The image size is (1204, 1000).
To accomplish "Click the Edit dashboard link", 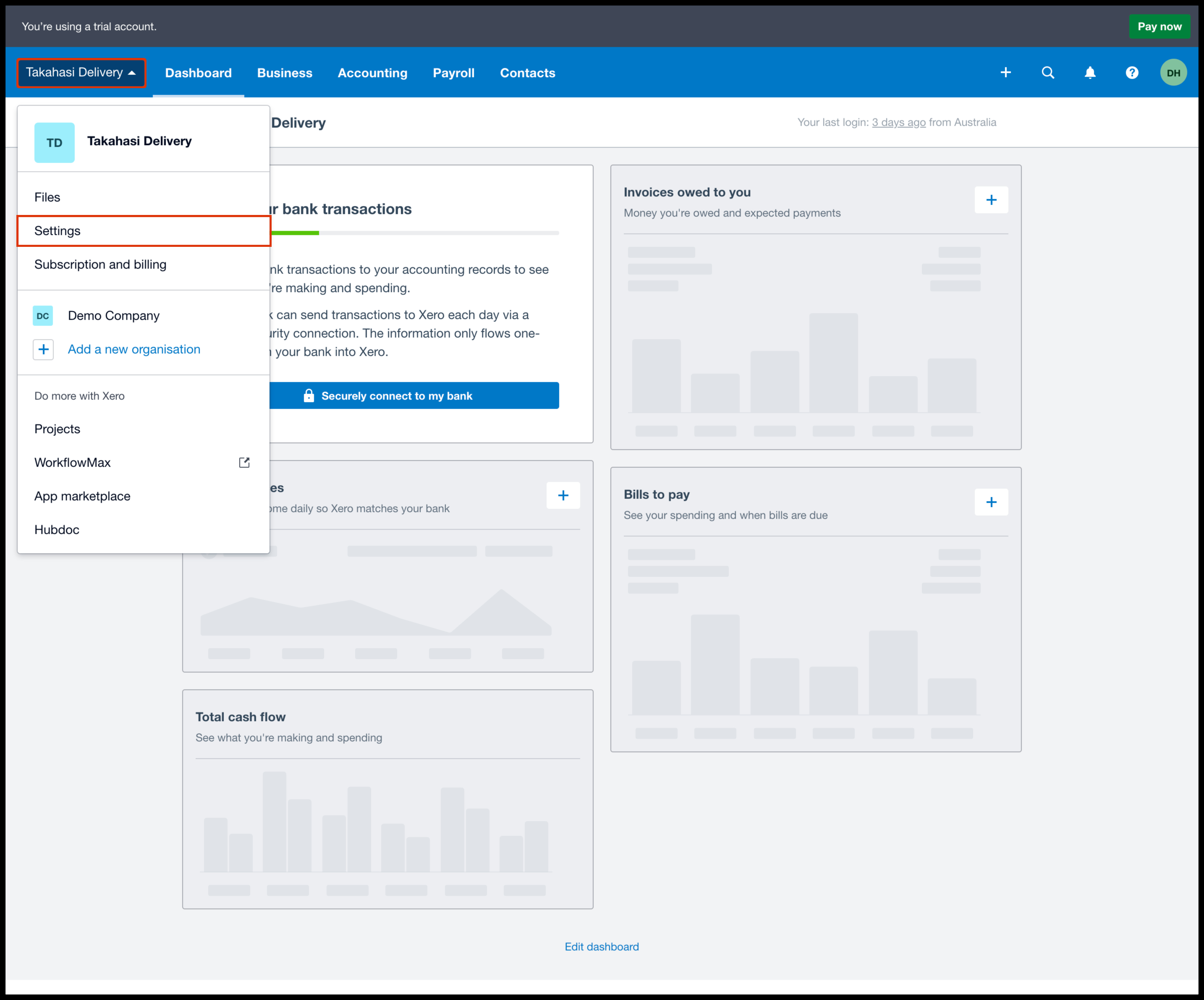I will click(x=602, y=947).
